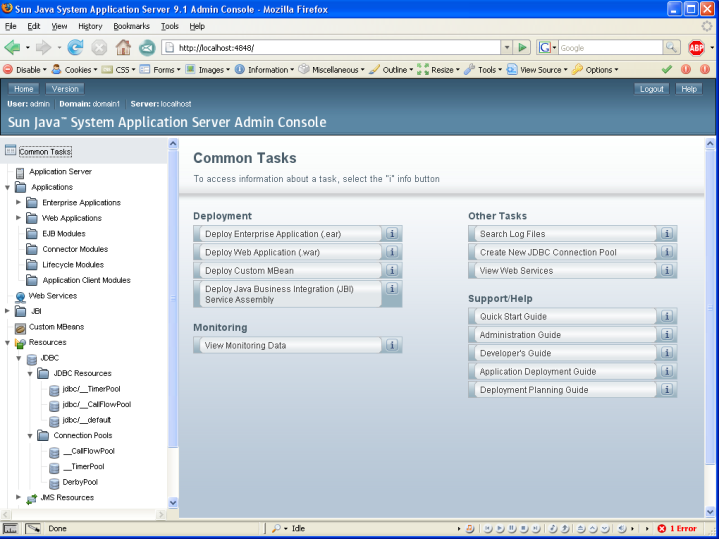Select jdbc/__TimerPool resource
The image size is (719, 539).
[x=91, y=389]
